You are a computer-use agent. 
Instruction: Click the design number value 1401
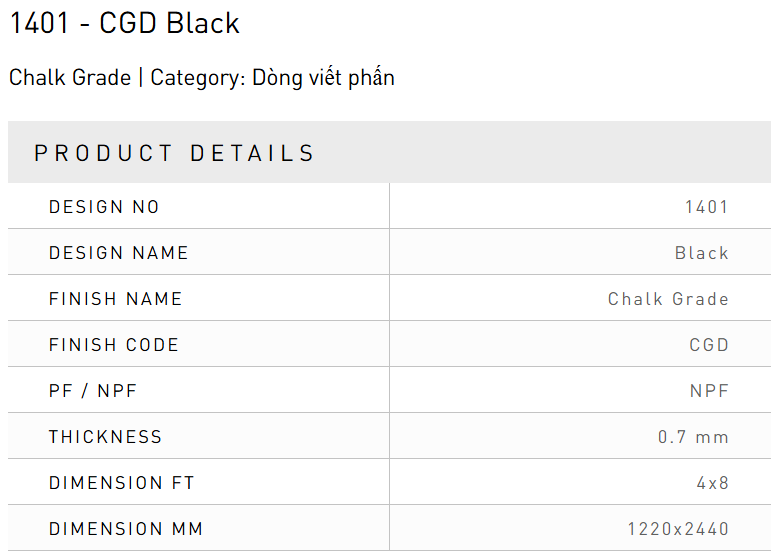[x=706, y=207]
